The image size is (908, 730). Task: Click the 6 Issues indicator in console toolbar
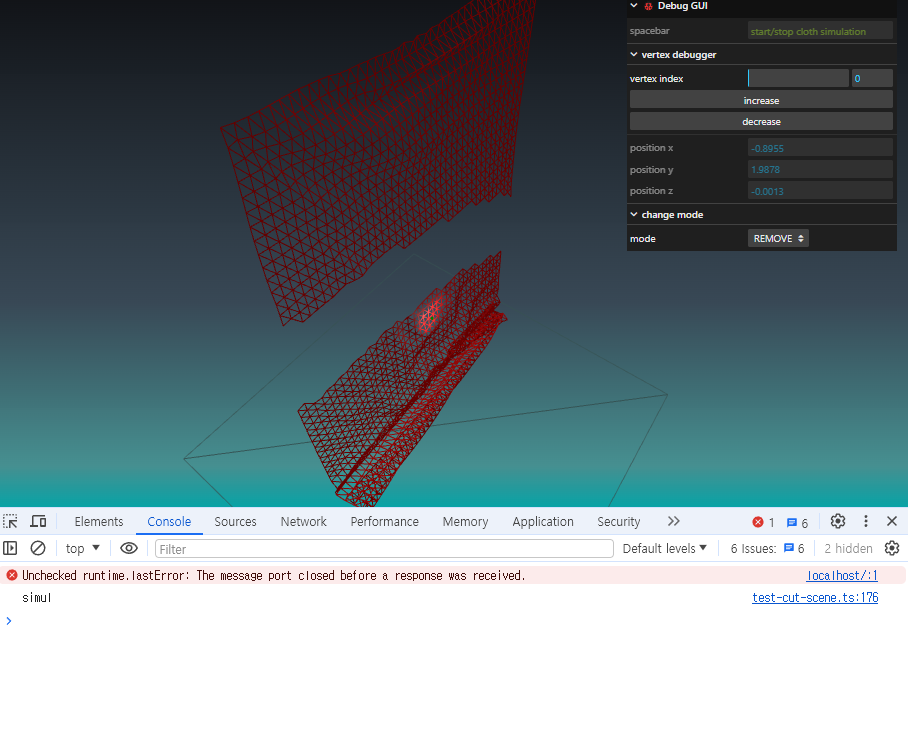(767, 548)
